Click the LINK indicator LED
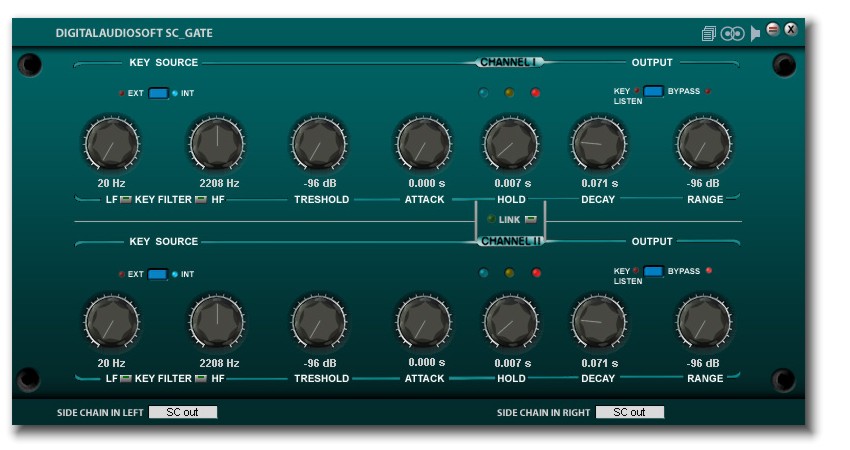This screenshot has width=850, height=450. pos(491,219)
